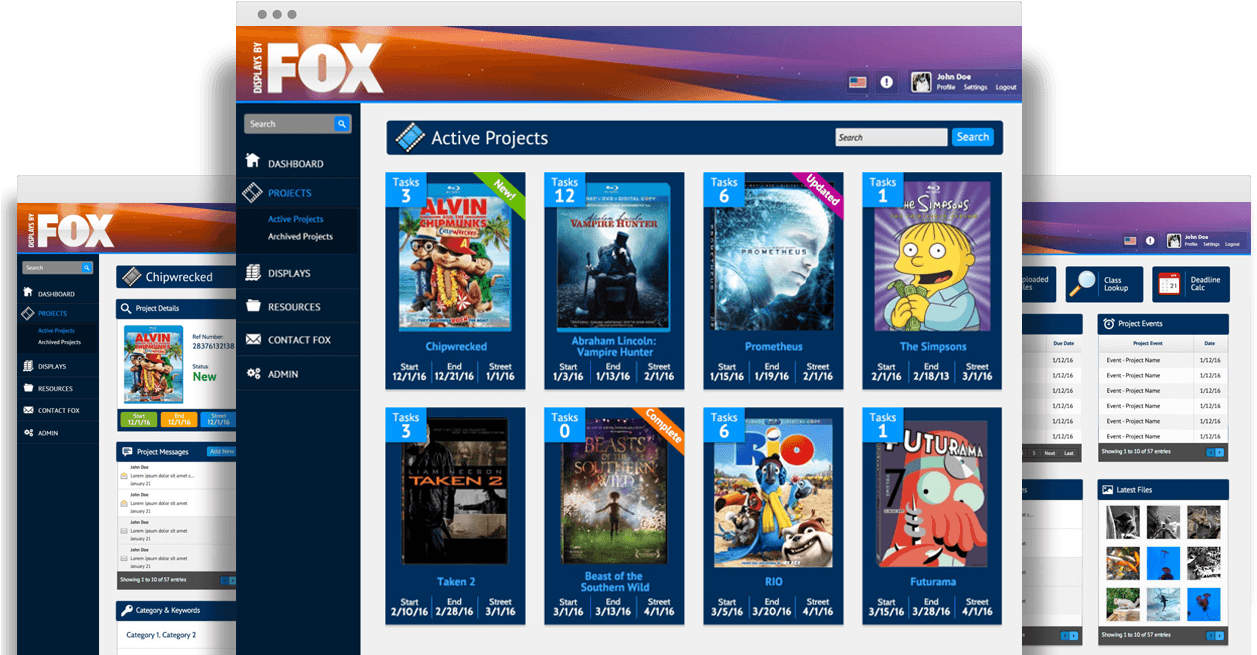Click the 'New!' ribbon on Chipwrecked card

[x=504, y=190]
